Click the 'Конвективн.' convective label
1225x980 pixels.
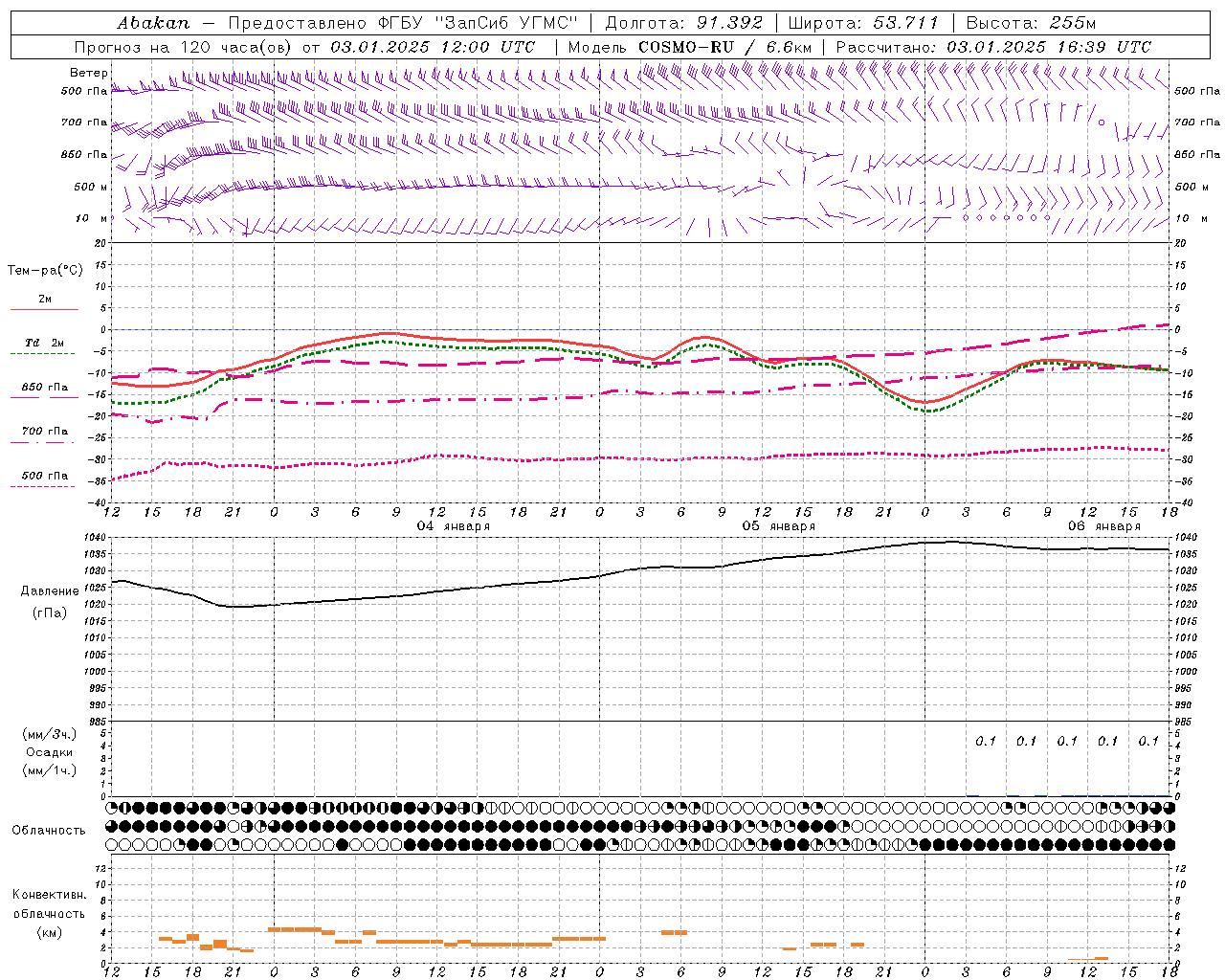point(49,895)
